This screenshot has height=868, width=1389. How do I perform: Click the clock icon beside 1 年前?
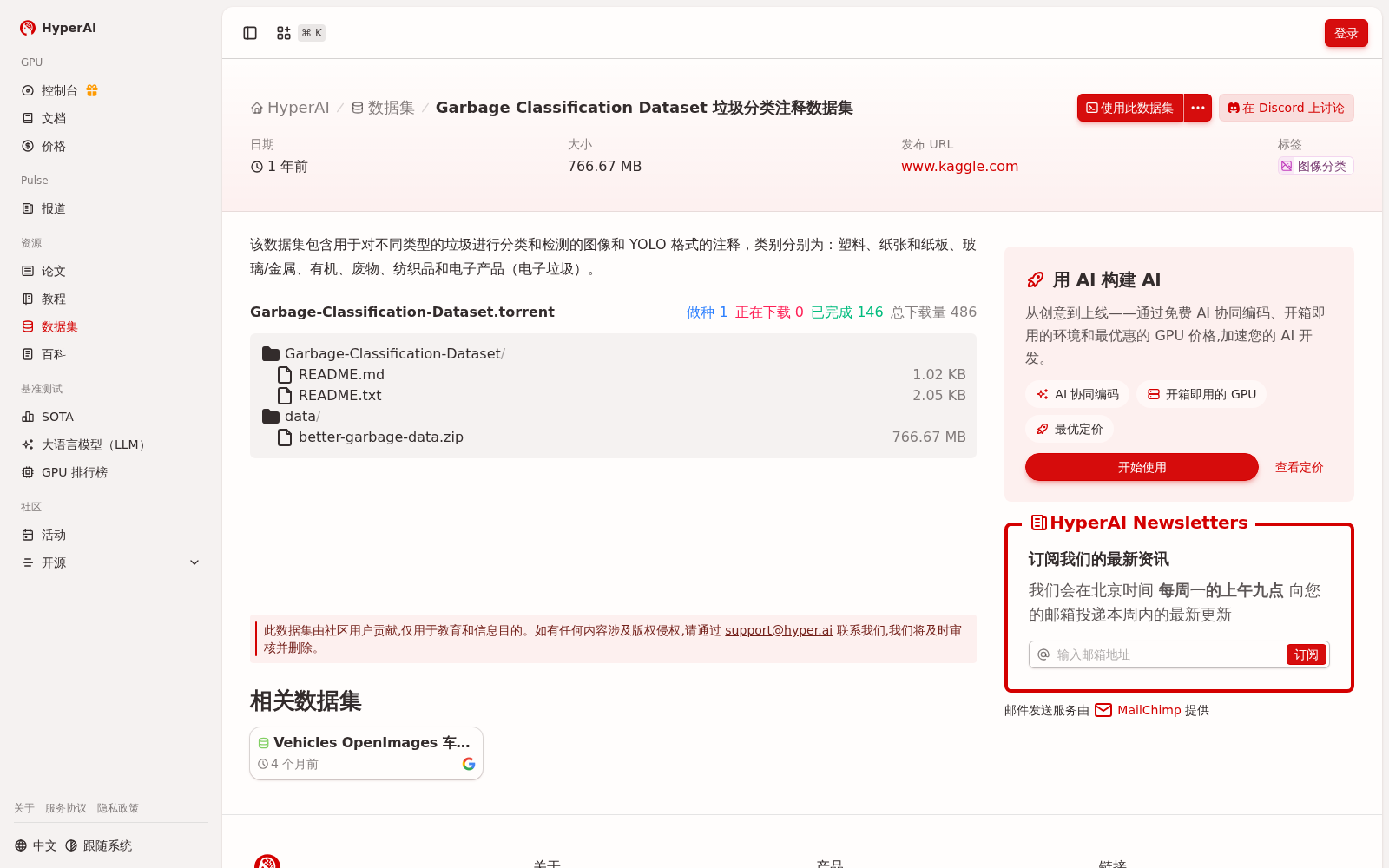tap(257, 167)
